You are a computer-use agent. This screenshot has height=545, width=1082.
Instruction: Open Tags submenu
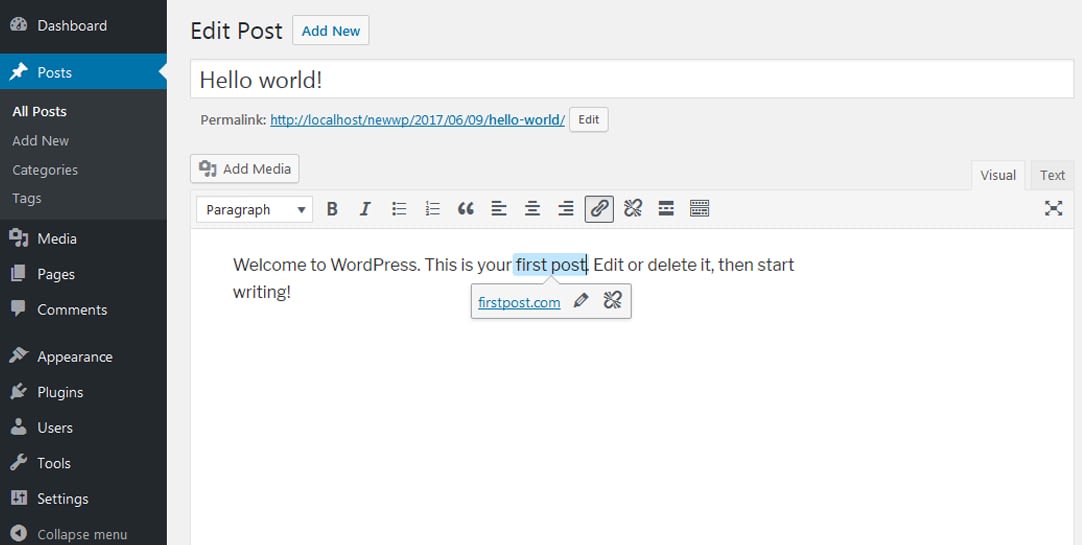pos(27,199)
